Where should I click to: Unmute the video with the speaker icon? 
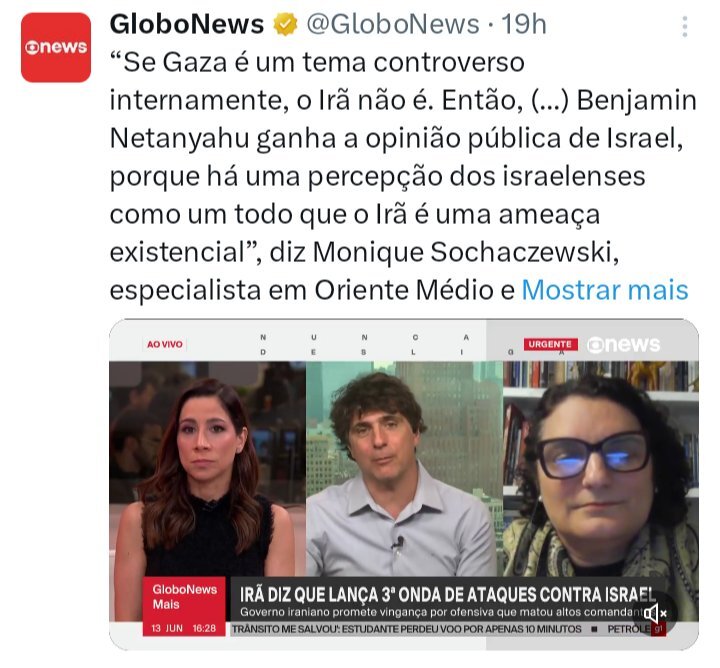655,612
